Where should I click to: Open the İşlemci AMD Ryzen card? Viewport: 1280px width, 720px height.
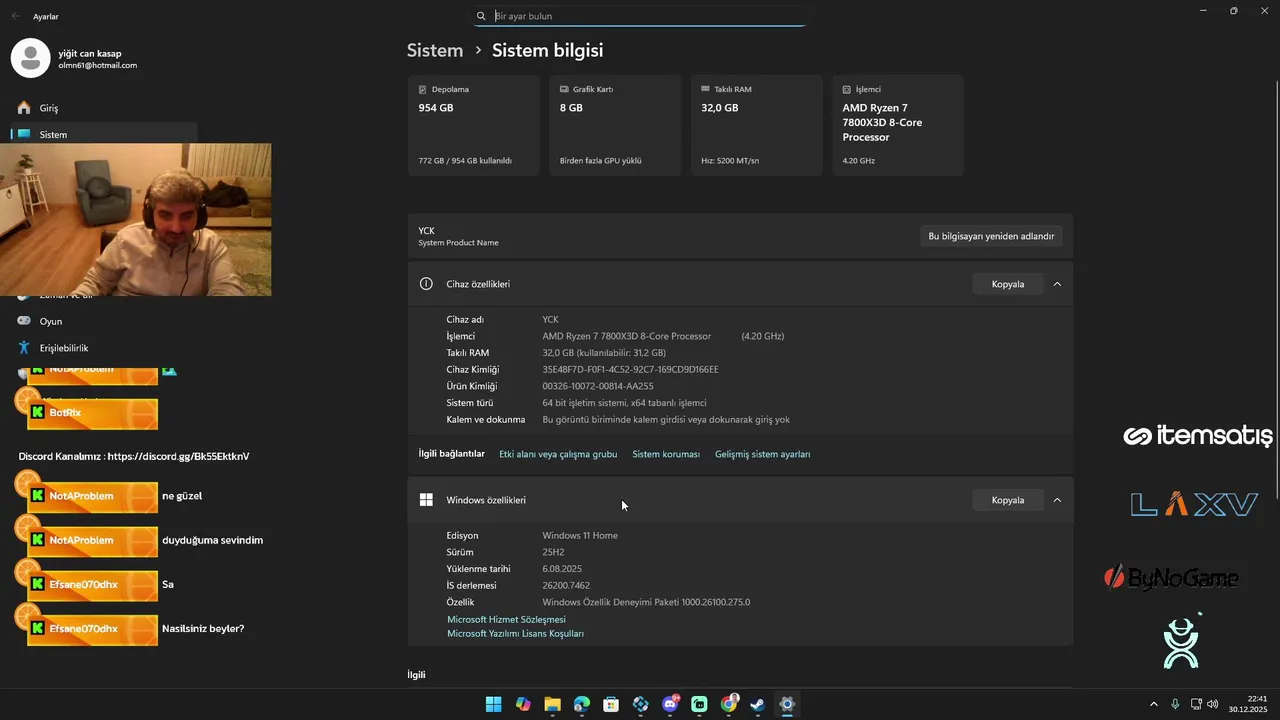pos(898,125)
